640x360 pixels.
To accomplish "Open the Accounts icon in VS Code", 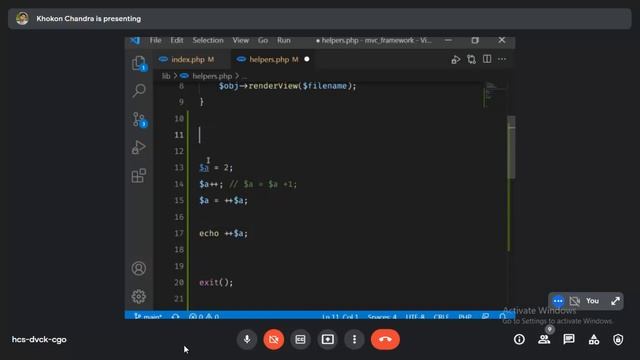I will 139,269.
